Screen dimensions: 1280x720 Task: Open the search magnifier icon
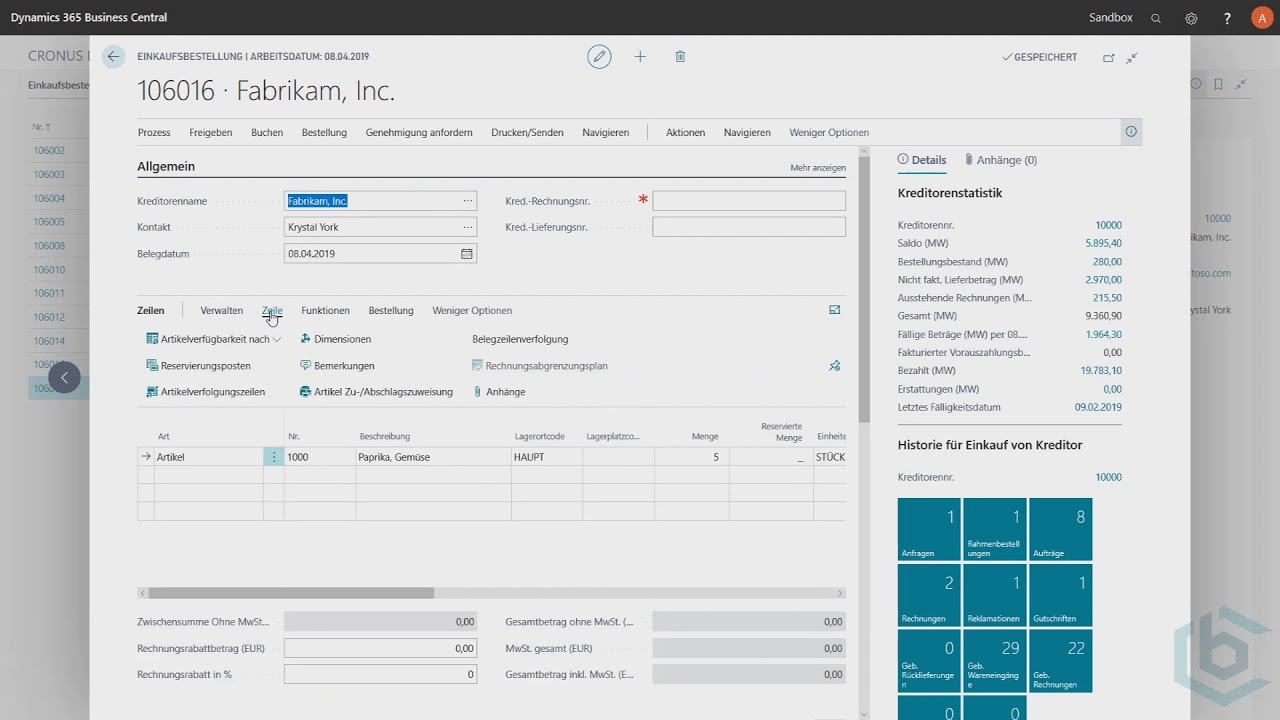(x=1156, y=18)
